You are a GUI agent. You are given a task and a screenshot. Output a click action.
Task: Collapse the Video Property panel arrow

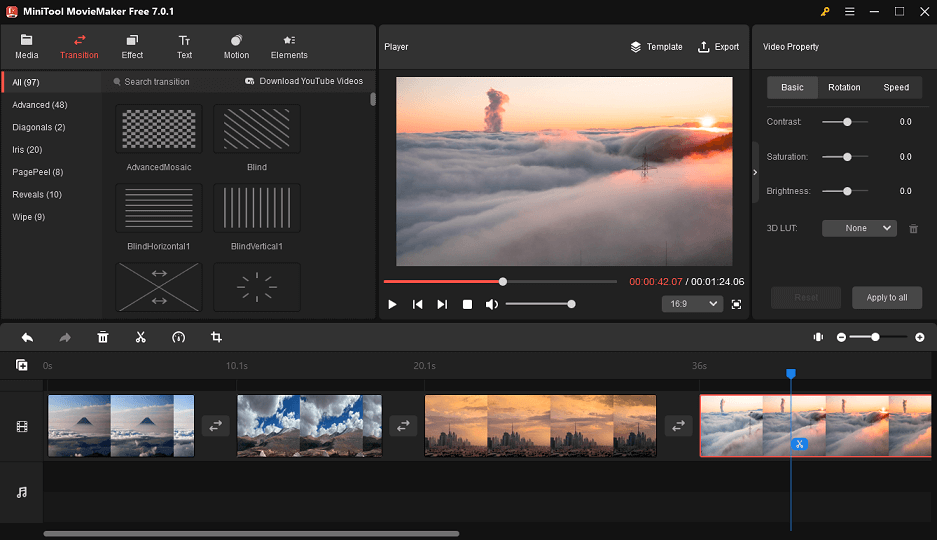(x=755, y=172)
